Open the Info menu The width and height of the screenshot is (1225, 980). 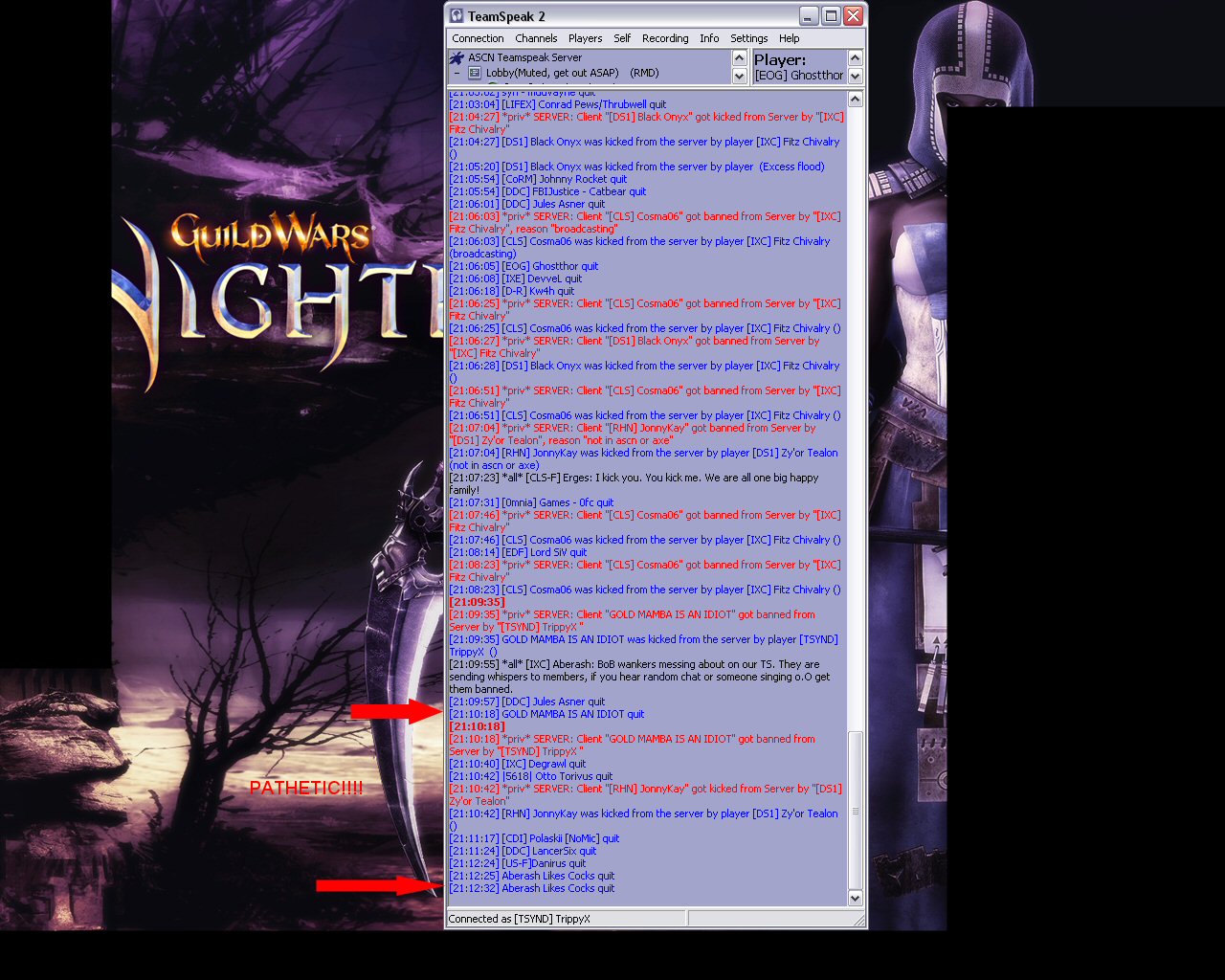pos(709,38)
